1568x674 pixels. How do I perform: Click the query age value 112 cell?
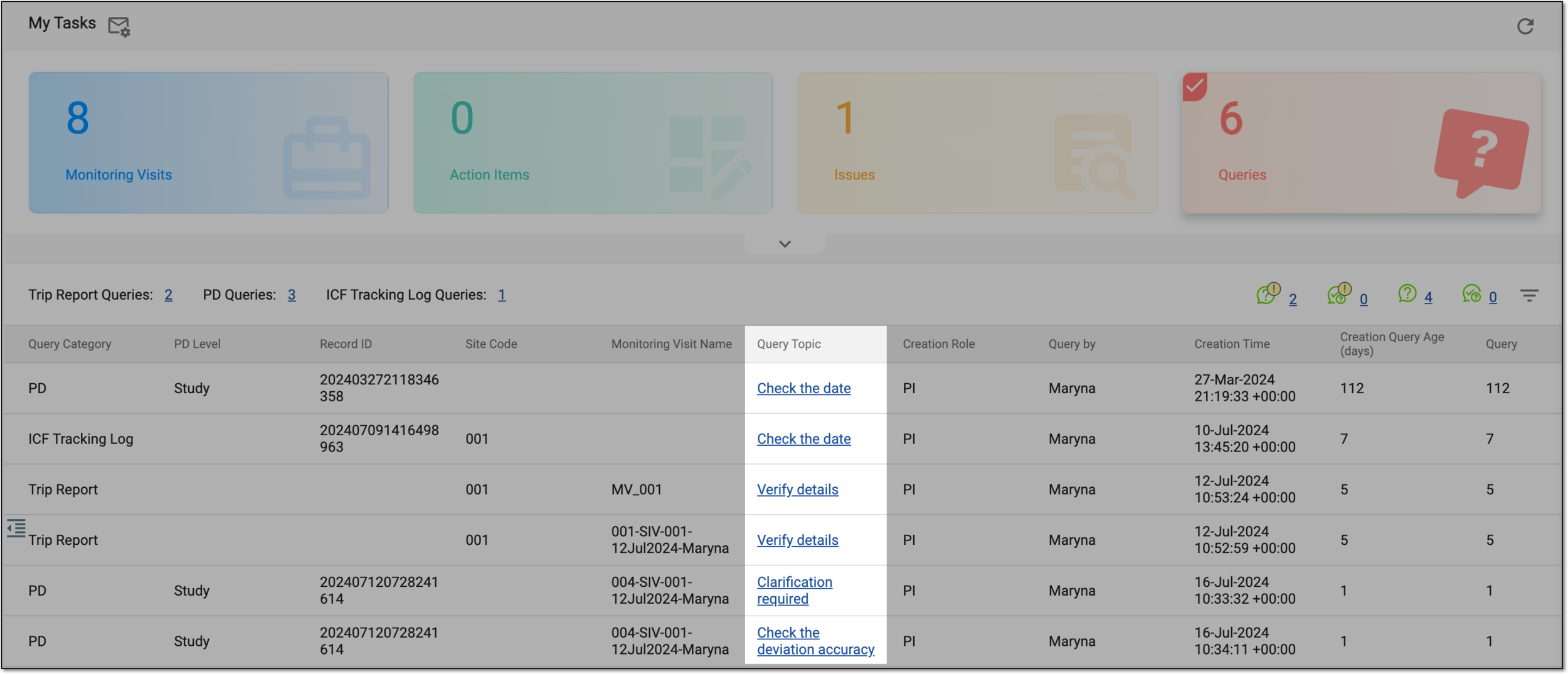click(x=1352, y=388)
